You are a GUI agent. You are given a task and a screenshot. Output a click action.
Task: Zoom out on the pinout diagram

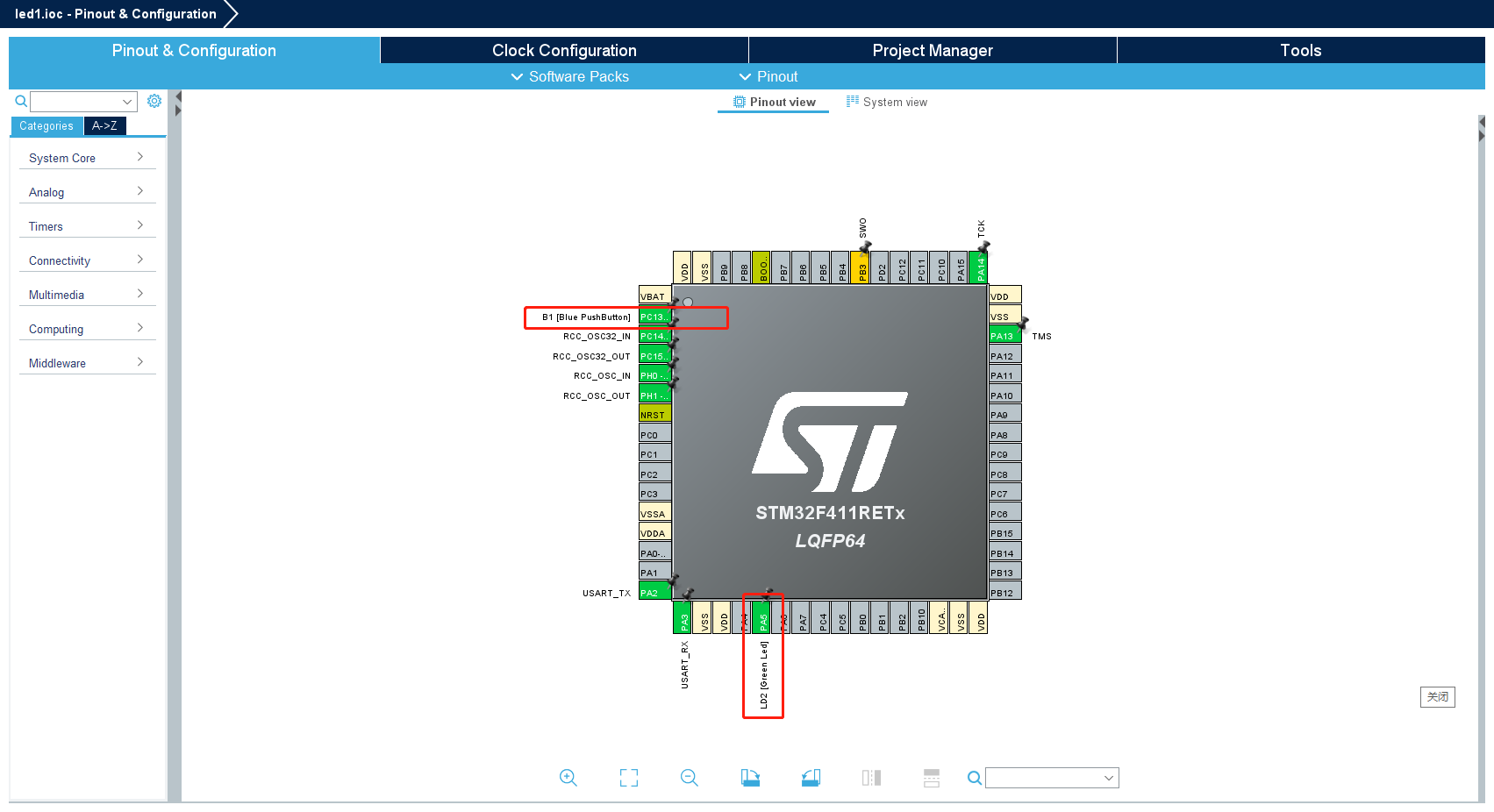click(690, 778)
